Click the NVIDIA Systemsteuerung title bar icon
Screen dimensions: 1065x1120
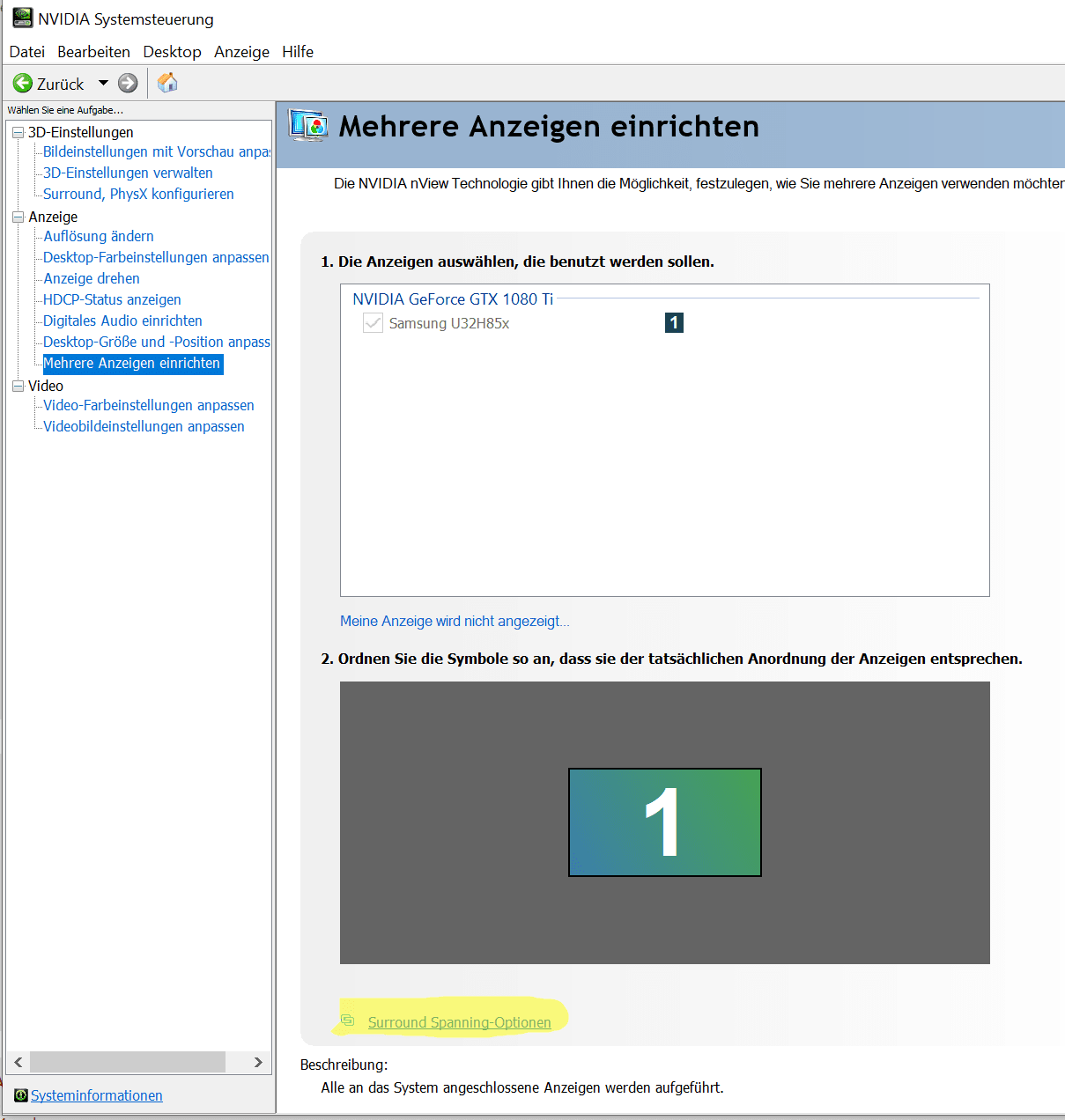point(22,18)
